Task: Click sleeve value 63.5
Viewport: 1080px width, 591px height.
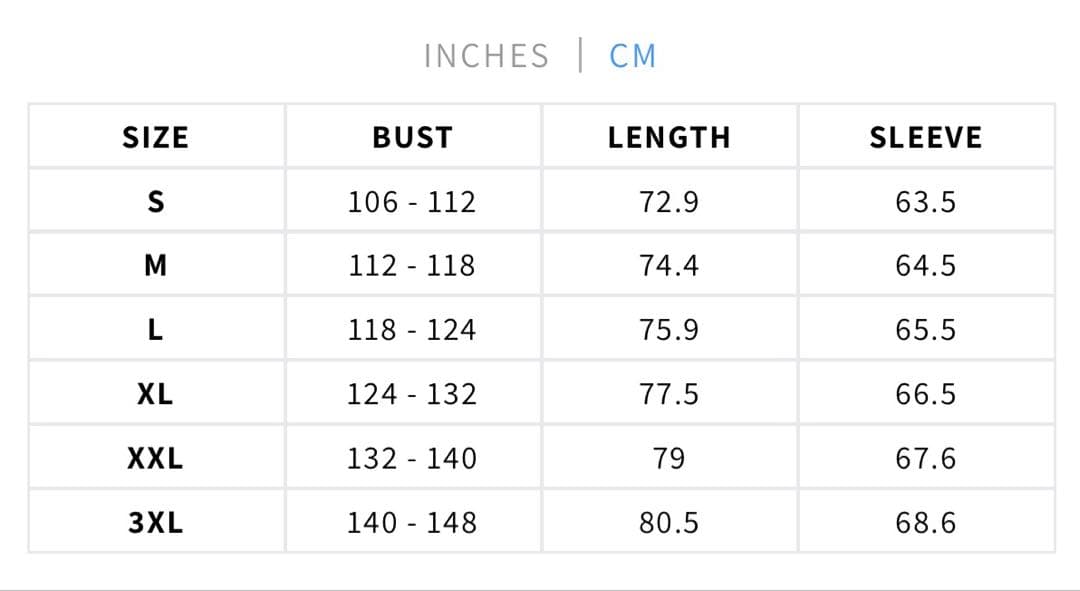Action: click(x=926, y=202)
